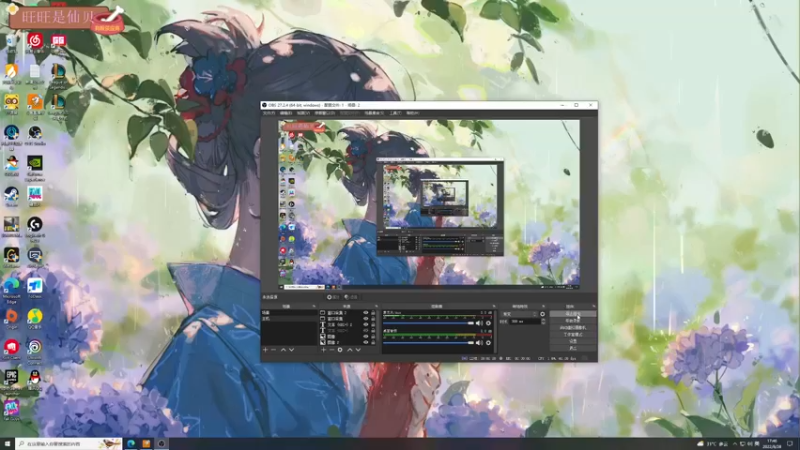Remove selected scene with the minus icon
Screen dimensions: 800x450
273,349
